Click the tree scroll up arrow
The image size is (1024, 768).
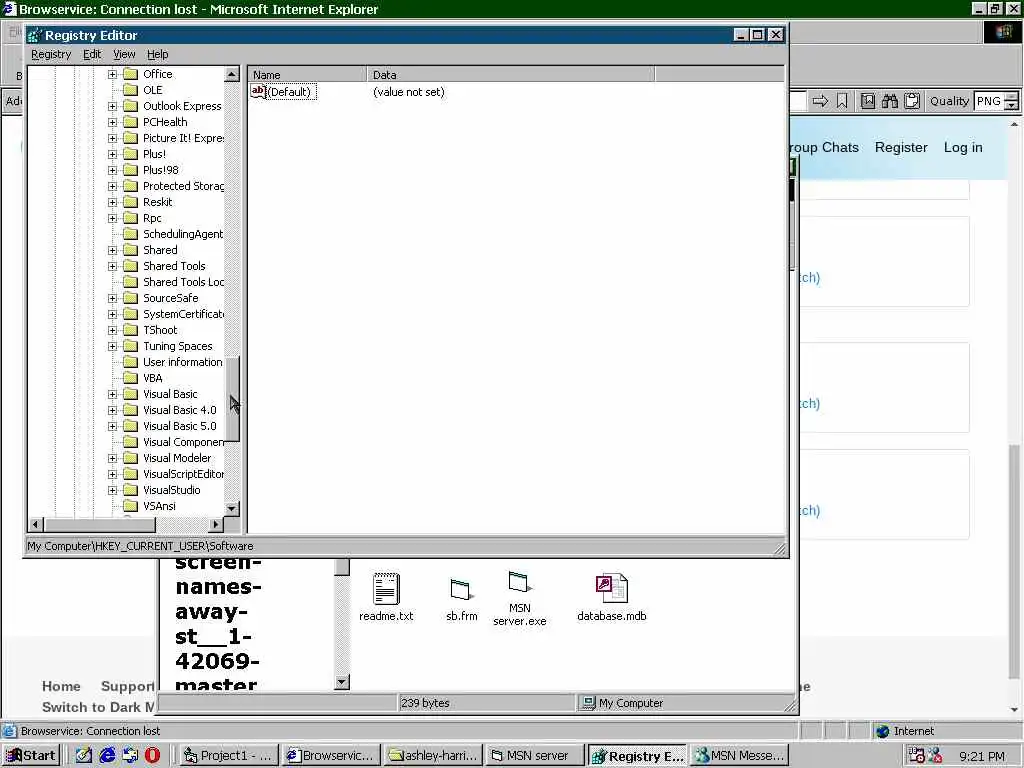point(232,74)
